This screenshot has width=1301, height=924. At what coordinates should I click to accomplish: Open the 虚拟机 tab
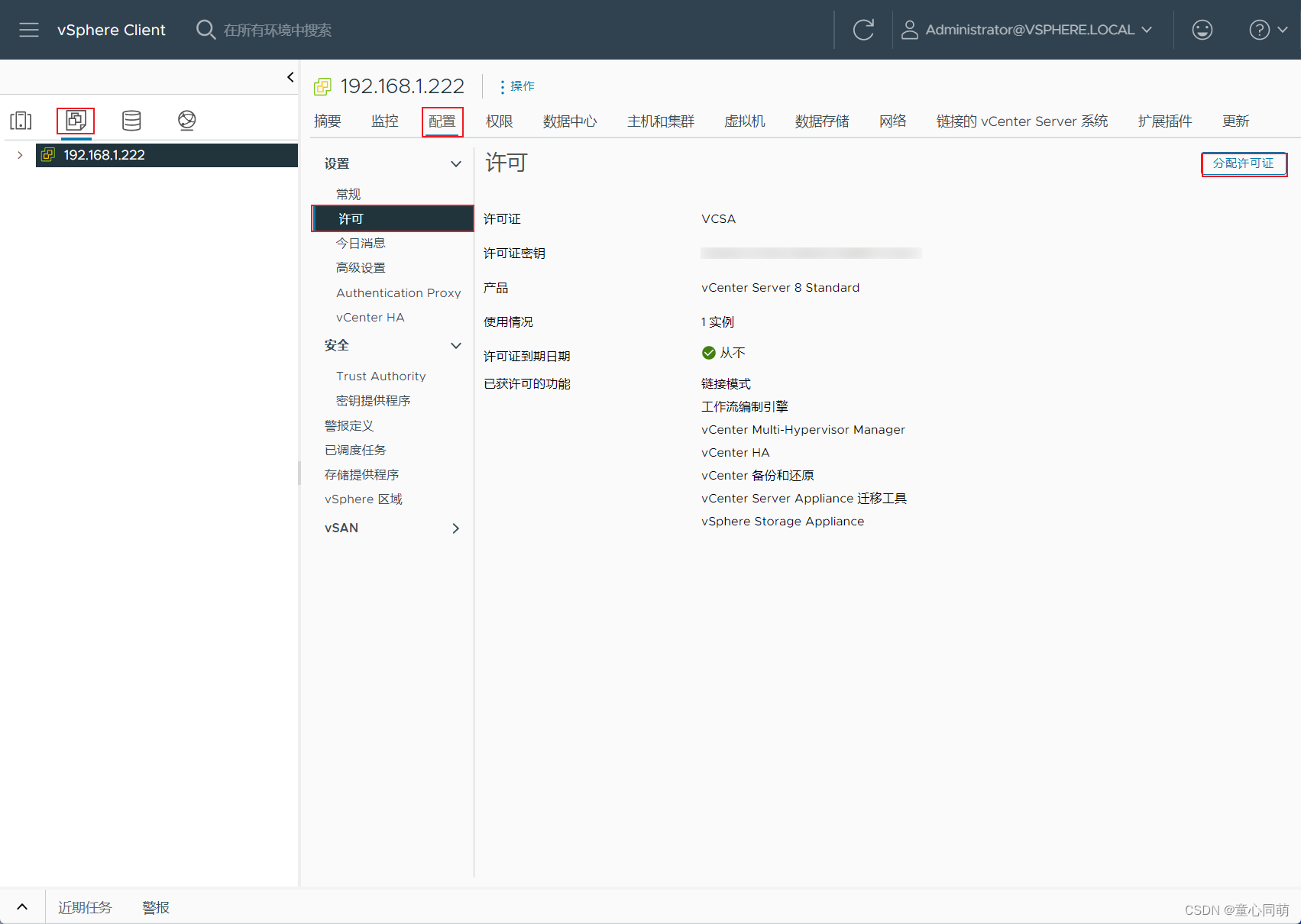[744, 121]
